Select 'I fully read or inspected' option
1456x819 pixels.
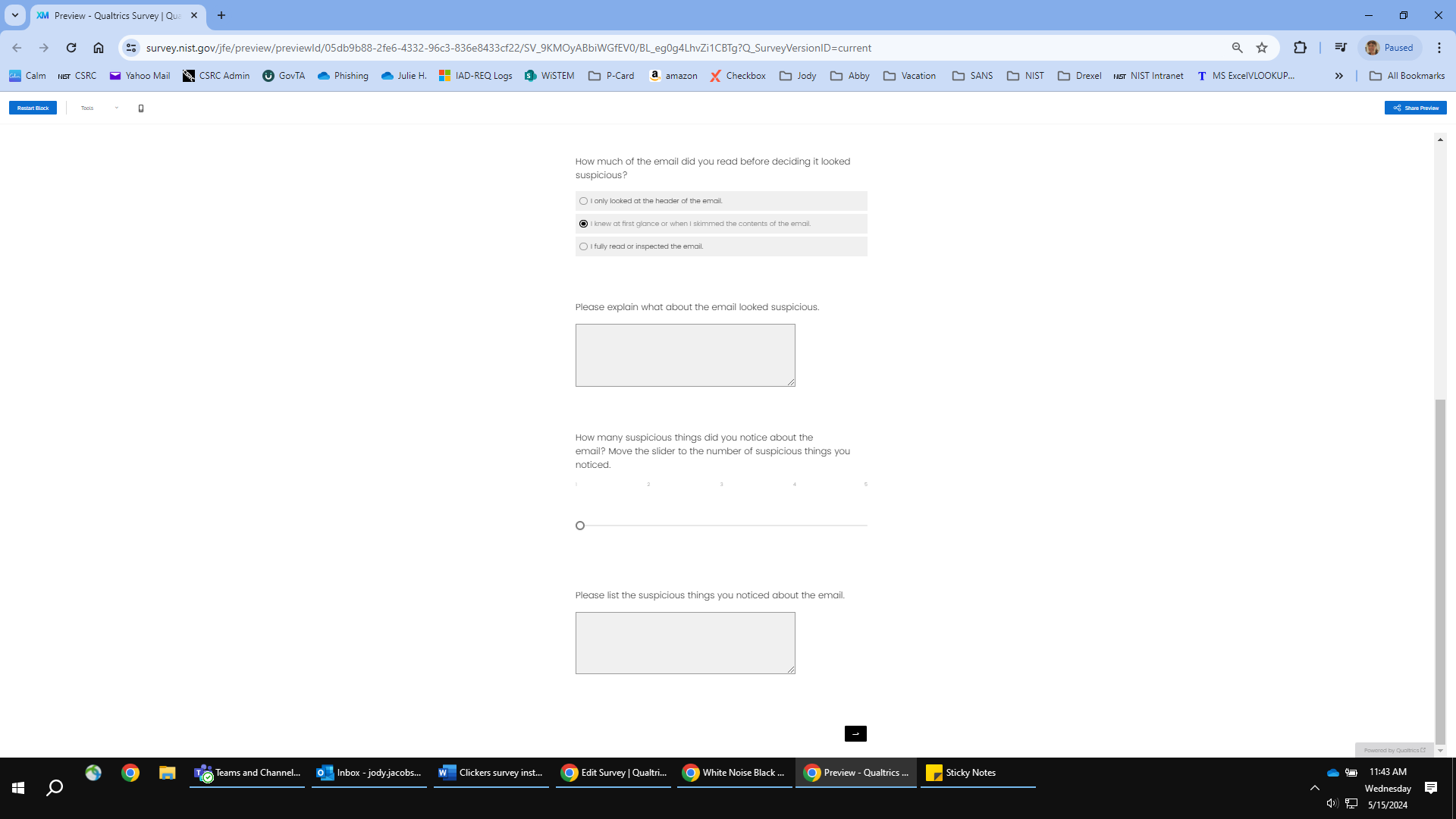point(583,246)
